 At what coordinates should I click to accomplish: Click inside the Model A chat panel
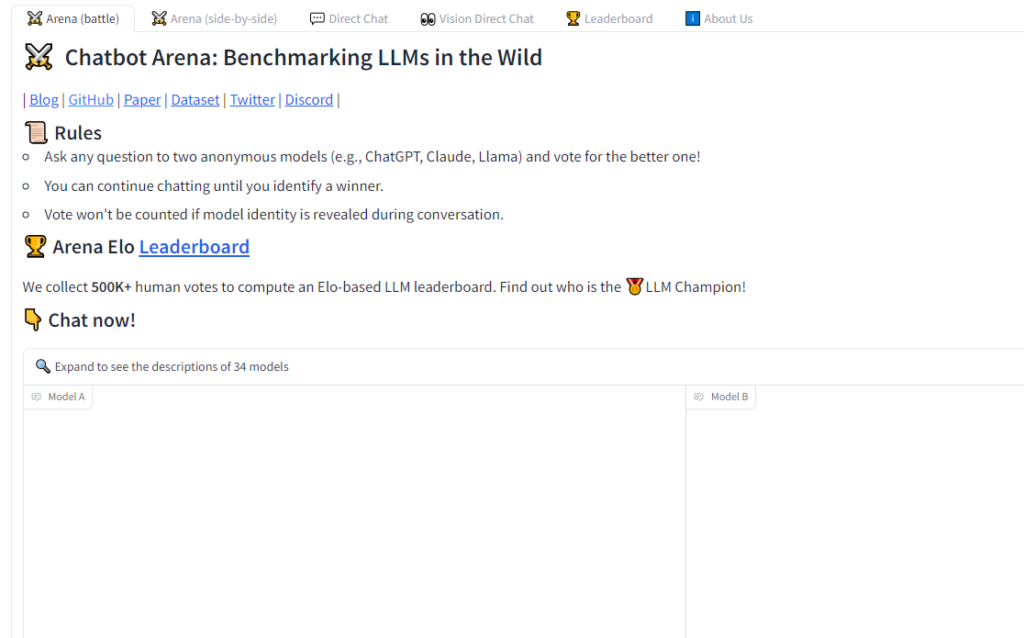tap(355, 520)
